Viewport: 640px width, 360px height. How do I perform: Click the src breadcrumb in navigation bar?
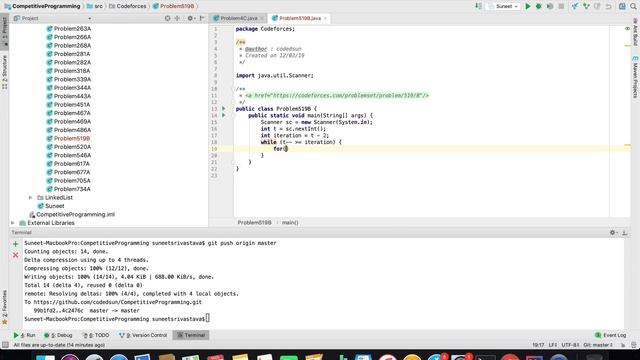95,6
